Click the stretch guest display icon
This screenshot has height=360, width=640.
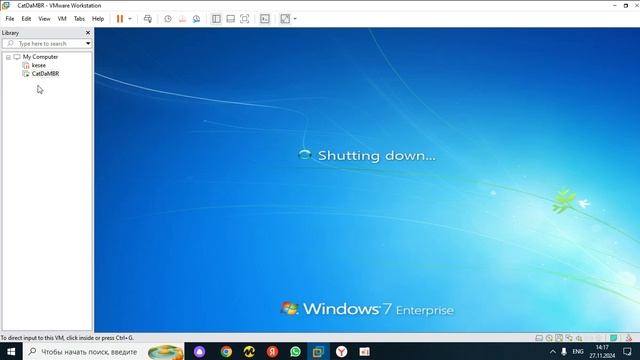(285, 19)
